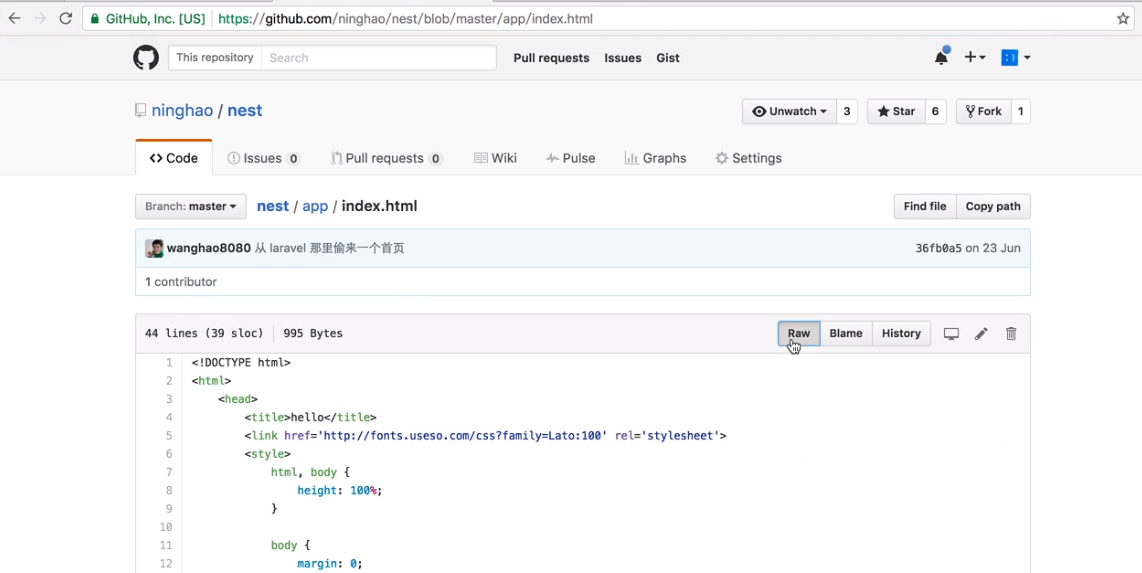View the Raw file
Viewport: 1142px width, 573px height.
pyautogui.click(x=799, y=333)
